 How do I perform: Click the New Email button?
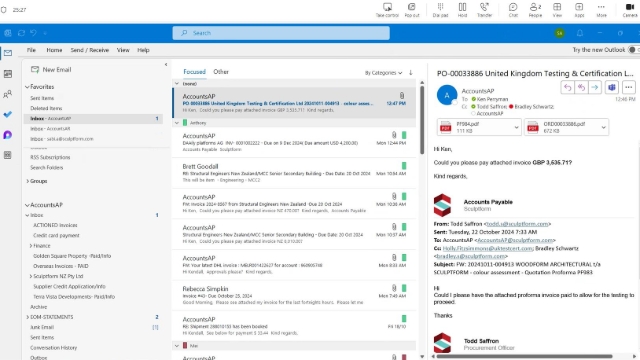point(51,70)
